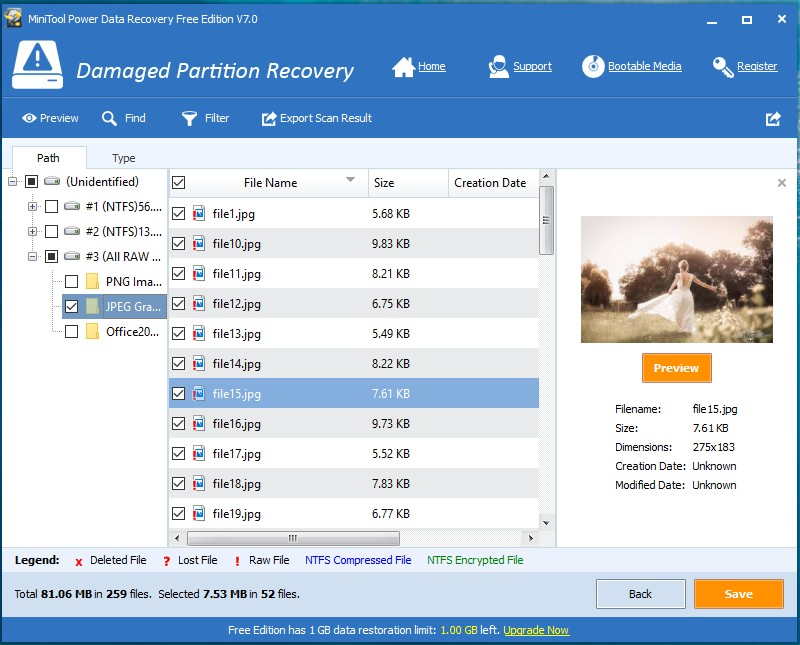Click the (Unidentified) disk drive icon
800x645 pixels.
click(52, 181)
